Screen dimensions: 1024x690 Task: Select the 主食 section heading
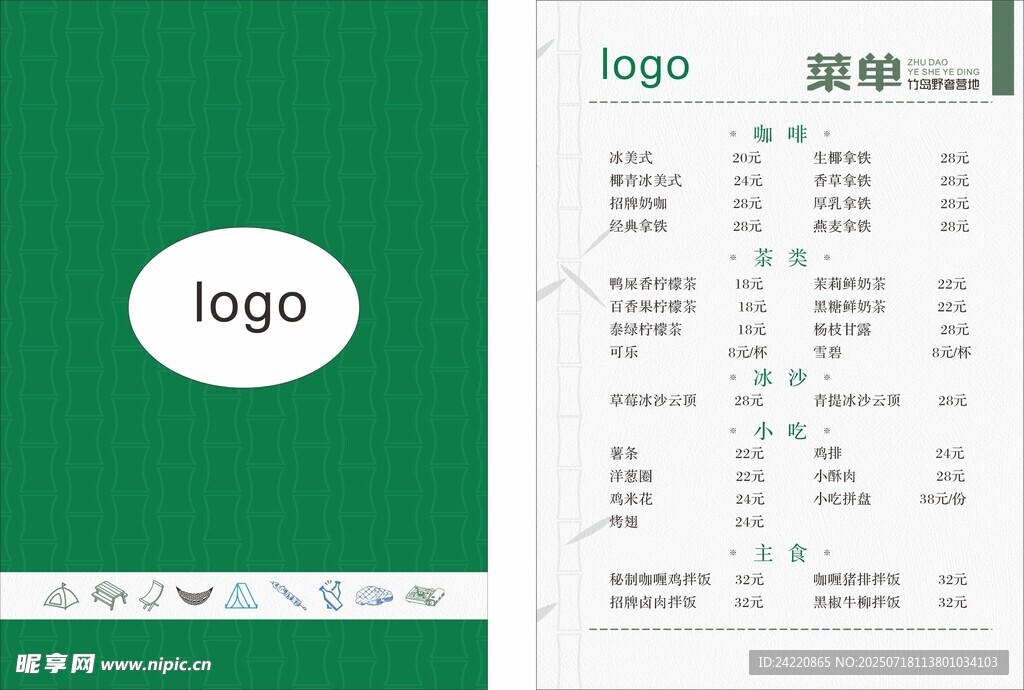coord(780,552)
